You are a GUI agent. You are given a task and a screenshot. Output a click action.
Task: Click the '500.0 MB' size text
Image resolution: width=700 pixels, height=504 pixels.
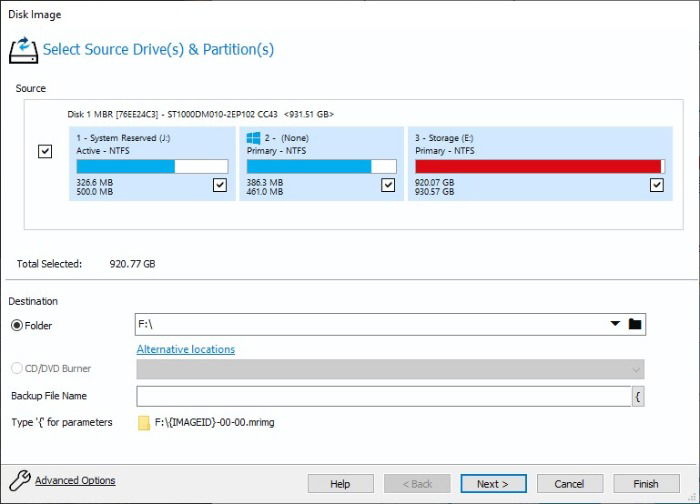(95, 192)
